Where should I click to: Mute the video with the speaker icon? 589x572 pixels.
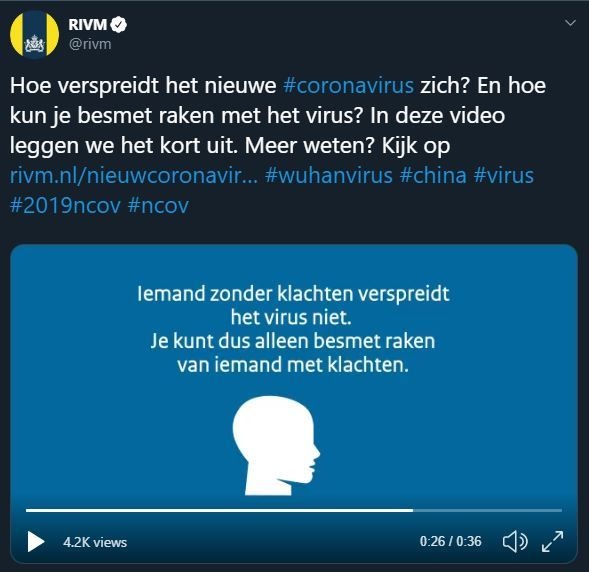[515, 542]
